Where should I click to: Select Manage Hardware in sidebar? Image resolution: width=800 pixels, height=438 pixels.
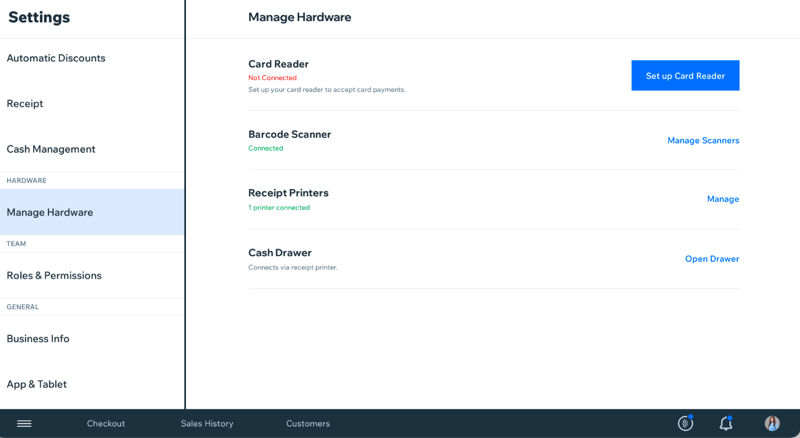(x=92, y=212)
